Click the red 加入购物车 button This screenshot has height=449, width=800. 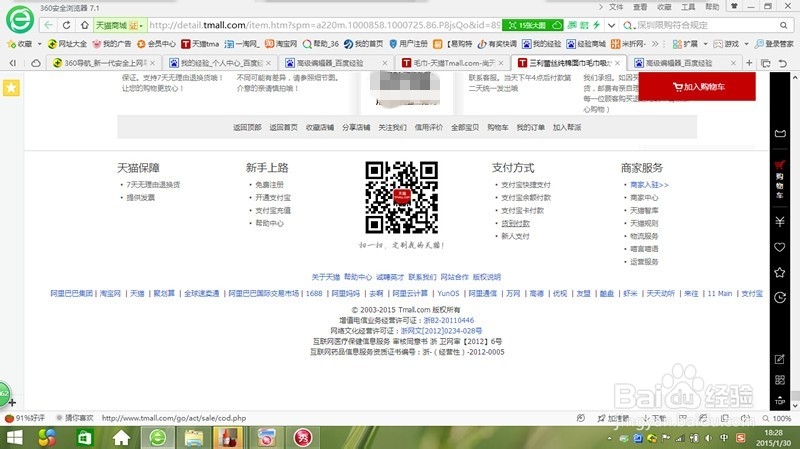click(x=697, y=86)
